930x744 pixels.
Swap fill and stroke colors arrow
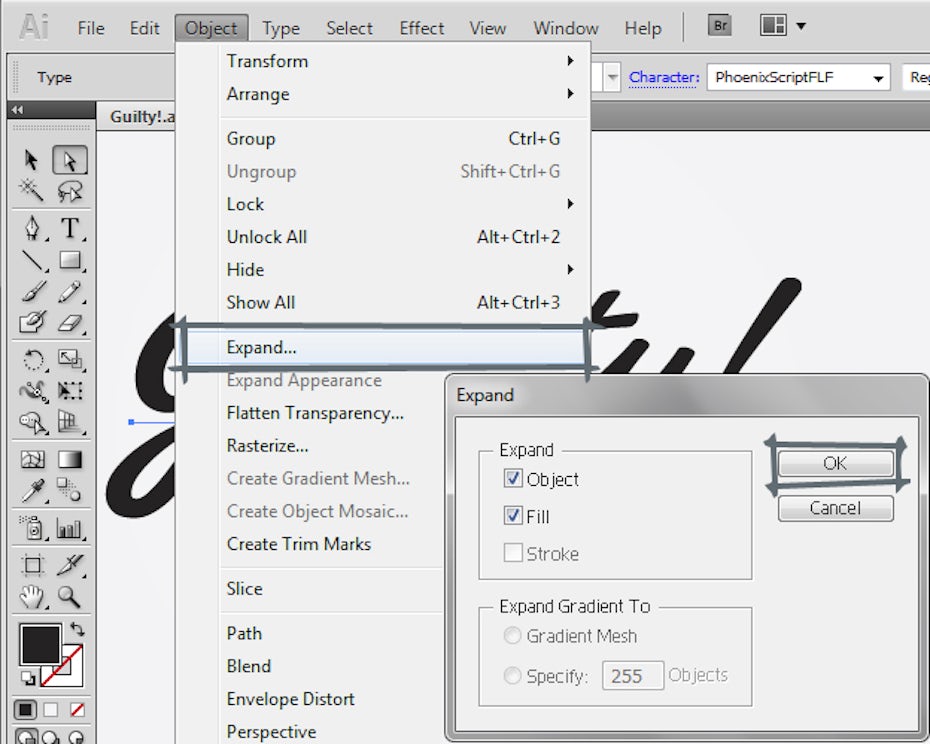point(77,630)
